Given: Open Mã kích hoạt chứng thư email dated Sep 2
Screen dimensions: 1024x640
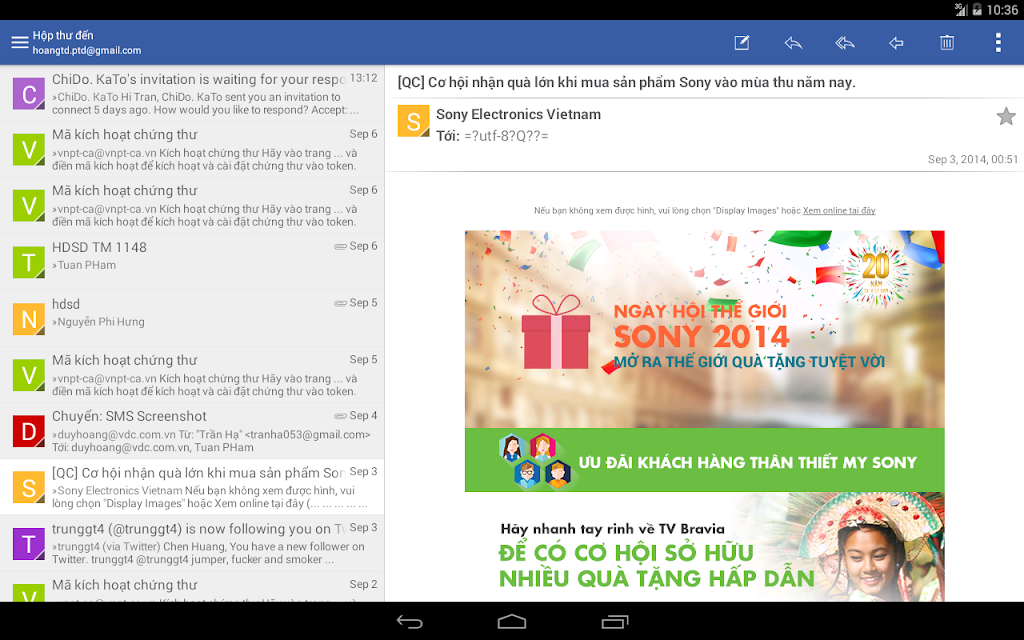Looking at the screenshot, I should click(x=192, y=587).
